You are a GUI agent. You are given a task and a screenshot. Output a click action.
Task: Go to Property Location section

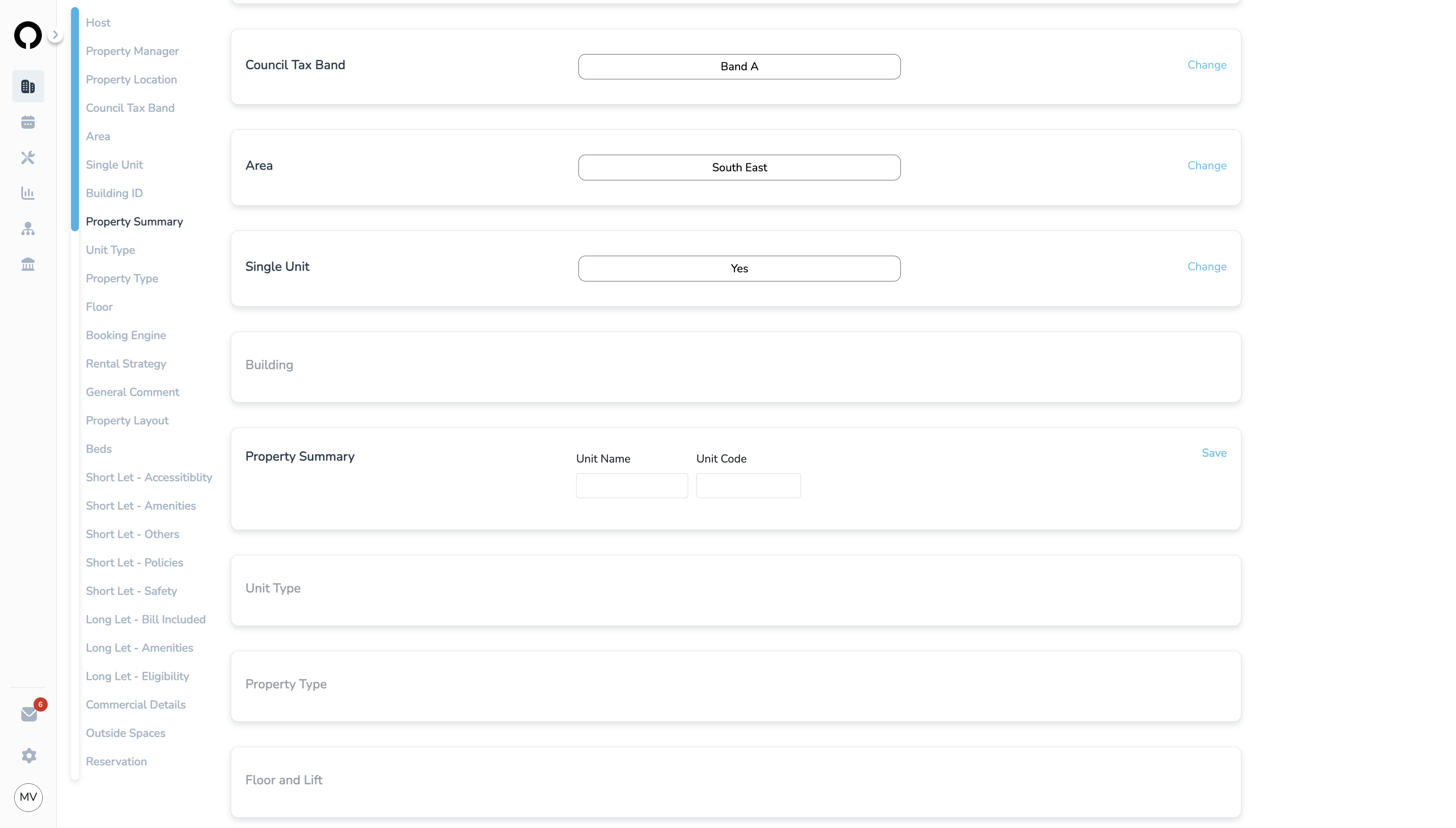[131, 80]
